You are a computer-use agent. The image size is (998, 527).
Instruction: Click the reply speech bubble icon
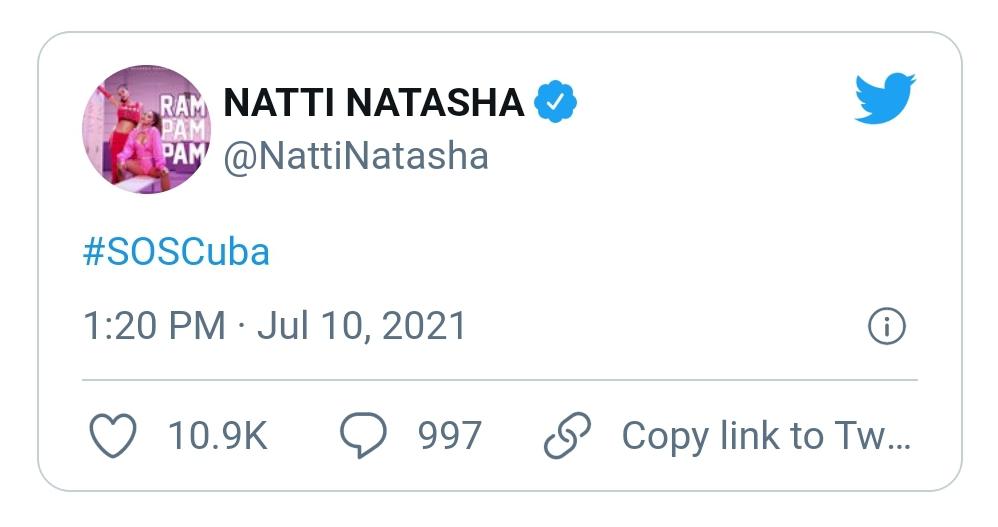pos(363,436)
